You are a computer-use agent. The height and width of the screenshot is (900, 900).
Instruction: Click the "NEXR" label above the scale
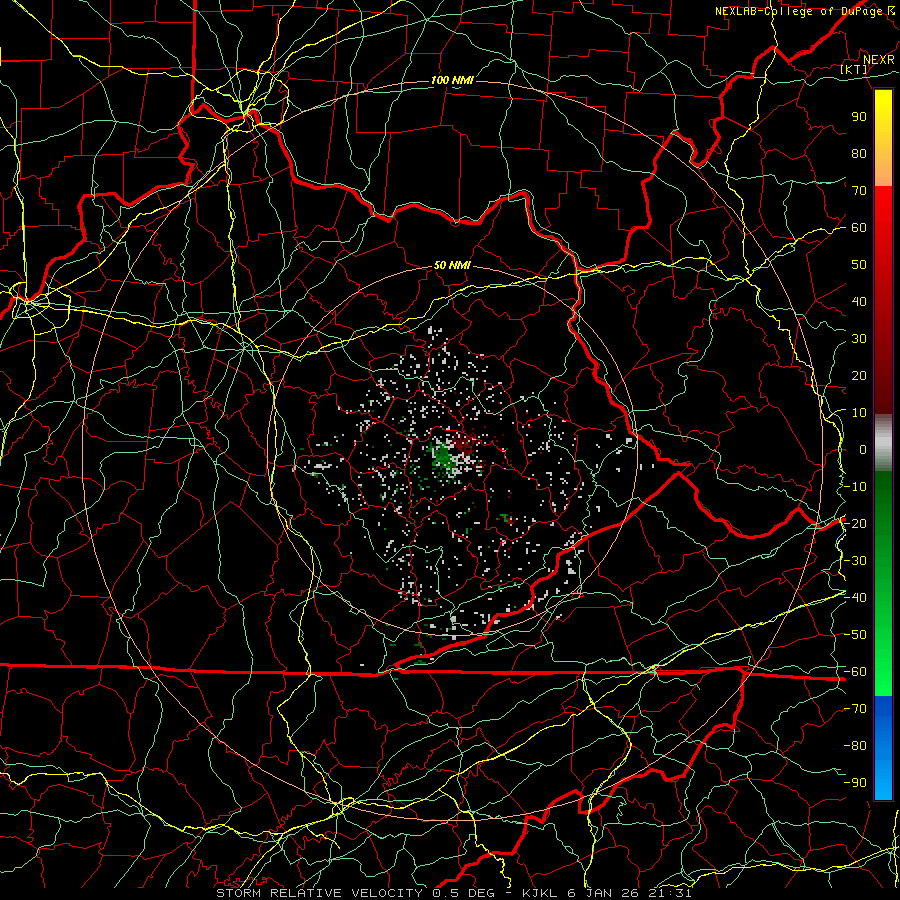(878, 60)
